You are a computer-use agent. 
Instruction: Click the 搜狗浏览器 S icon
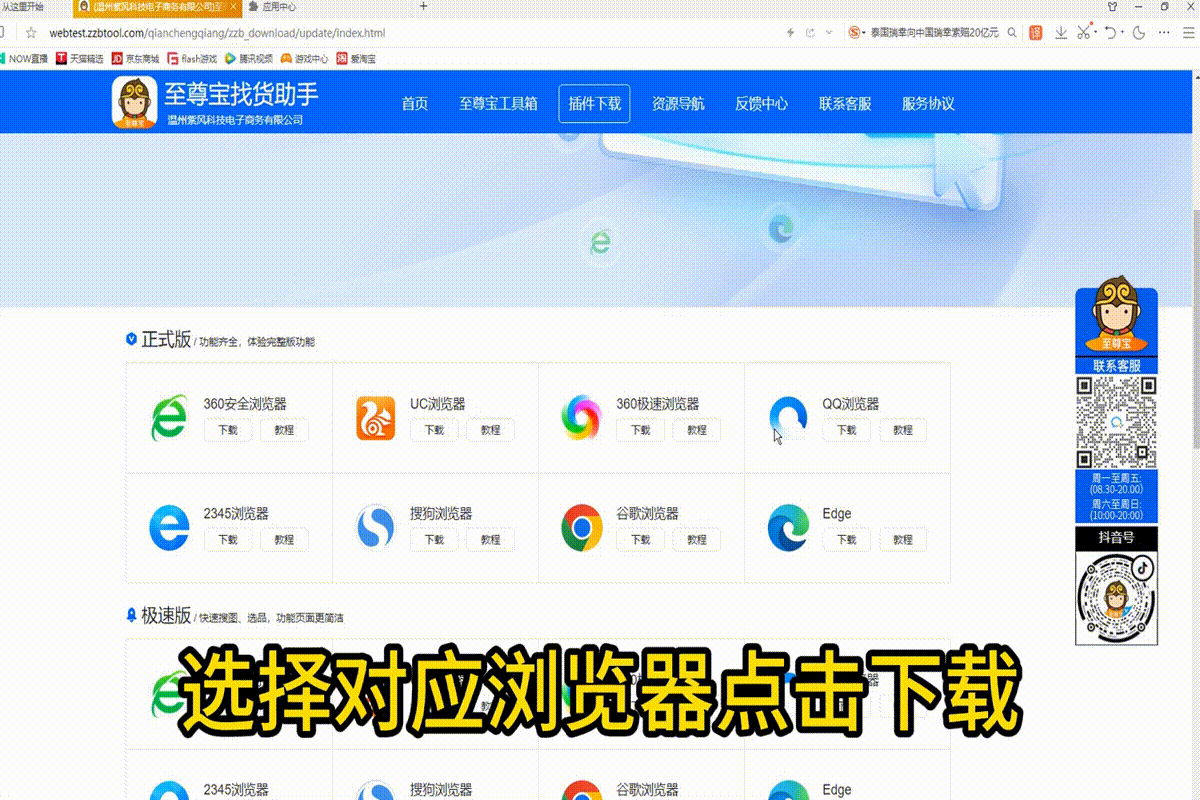click(x=376, y=528)
